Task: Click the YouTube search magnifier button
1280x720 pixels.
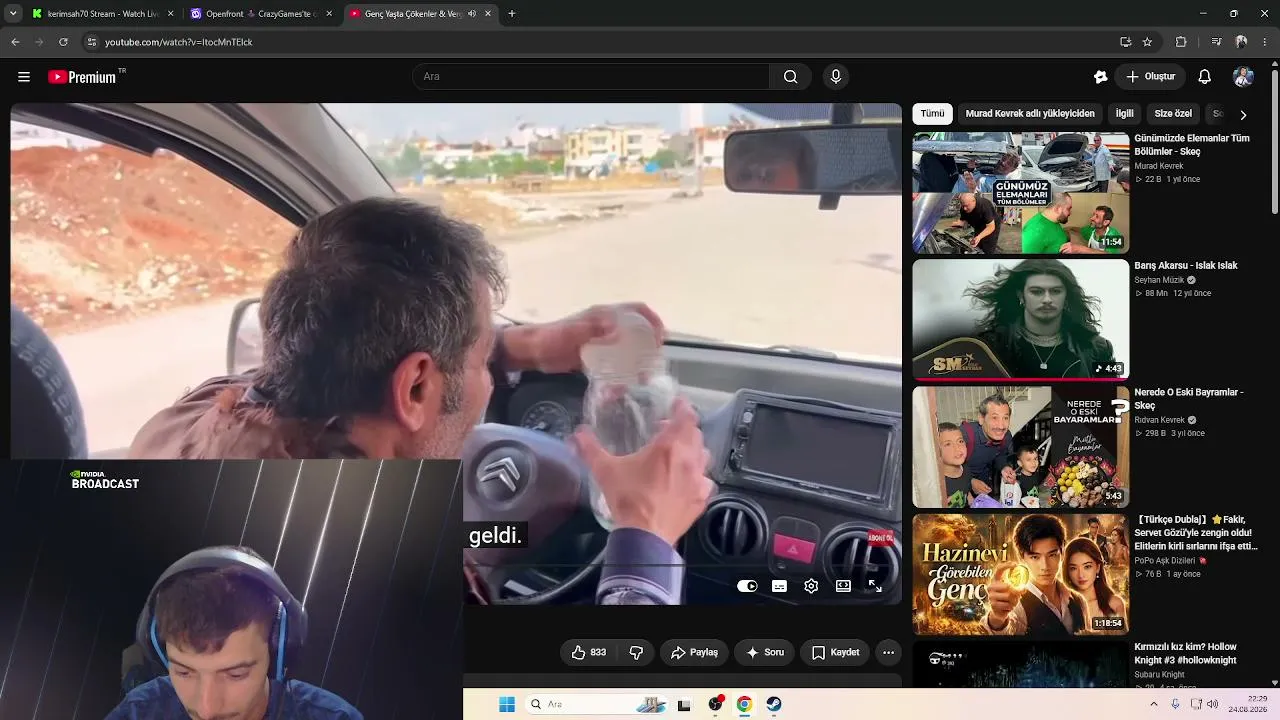Action: pos(790,77)
